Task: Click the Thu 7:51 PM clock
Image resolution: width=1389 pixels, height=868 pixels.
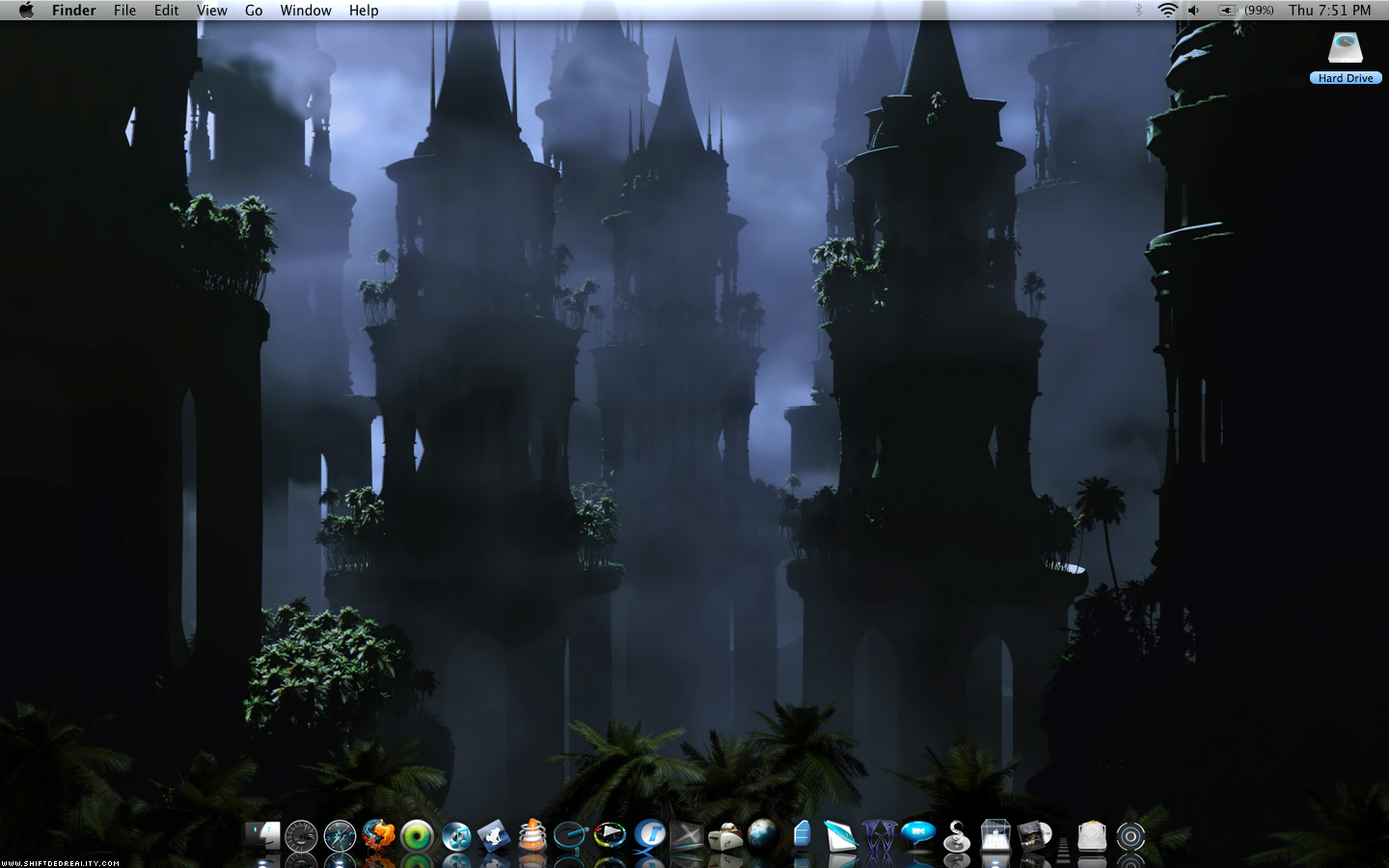Action: pyautogui.click(x=1330, y=11)
